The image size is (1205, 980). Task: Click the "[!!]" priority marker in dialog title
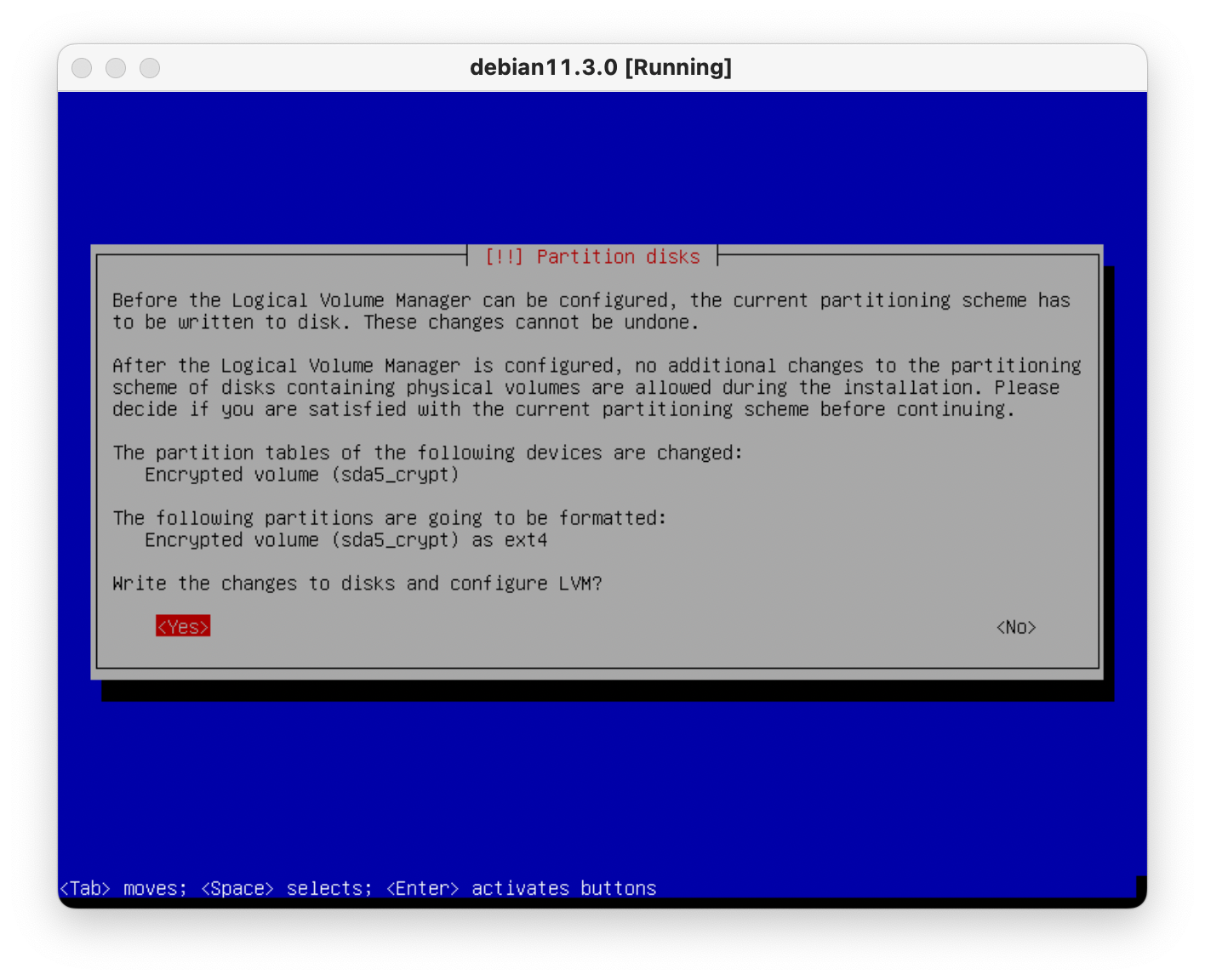coord(504,257)
